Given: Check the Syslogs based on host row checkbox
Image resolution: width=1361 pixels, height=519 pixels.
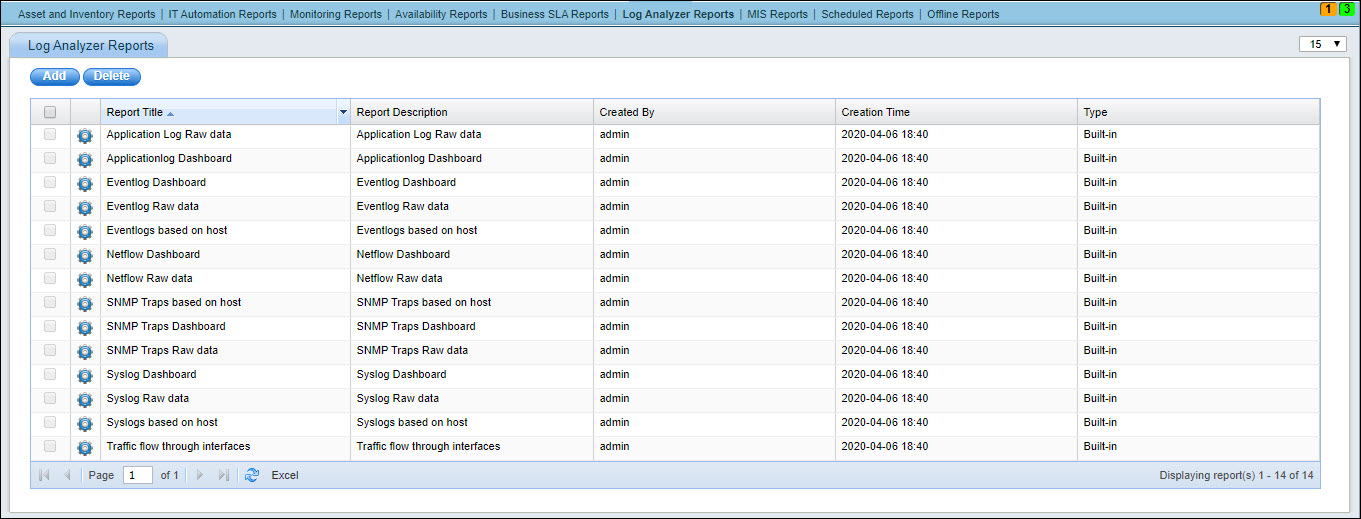Looking at the screenshot, I should (50, 422).
